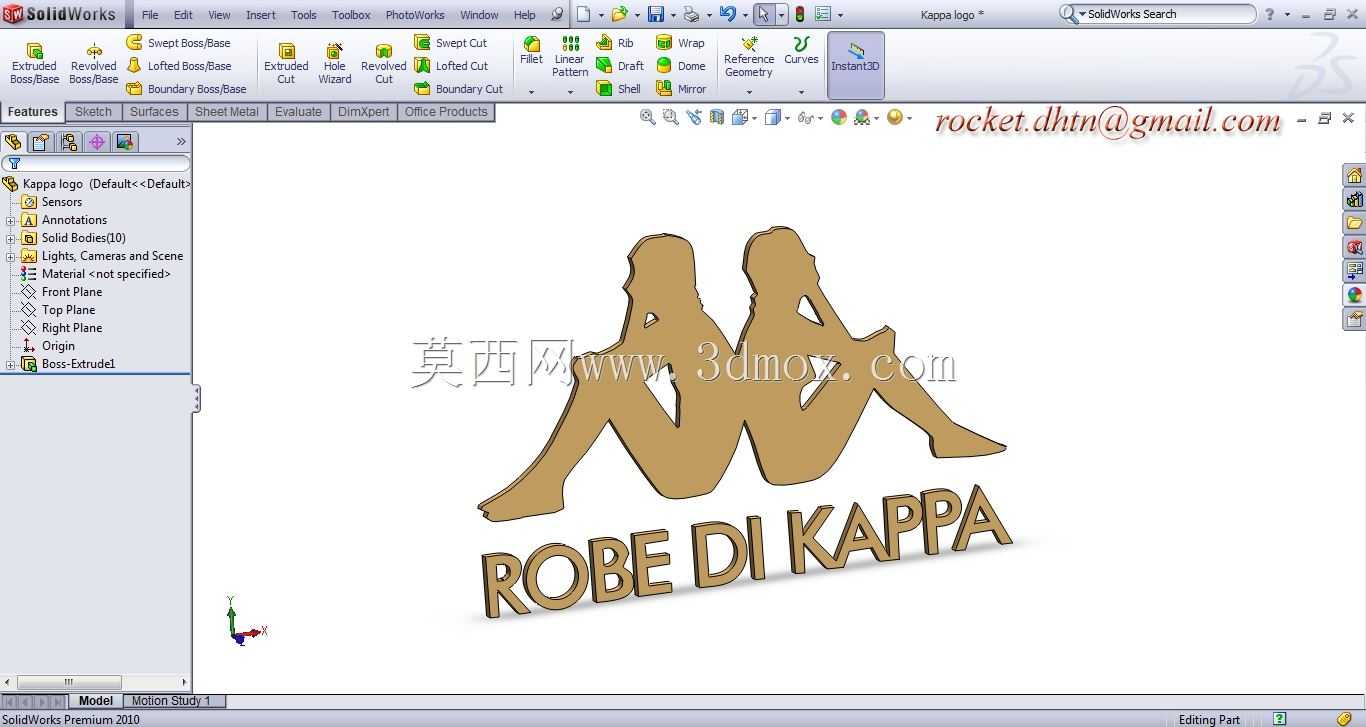Expand the Fillet dropdown arrow

531,92
